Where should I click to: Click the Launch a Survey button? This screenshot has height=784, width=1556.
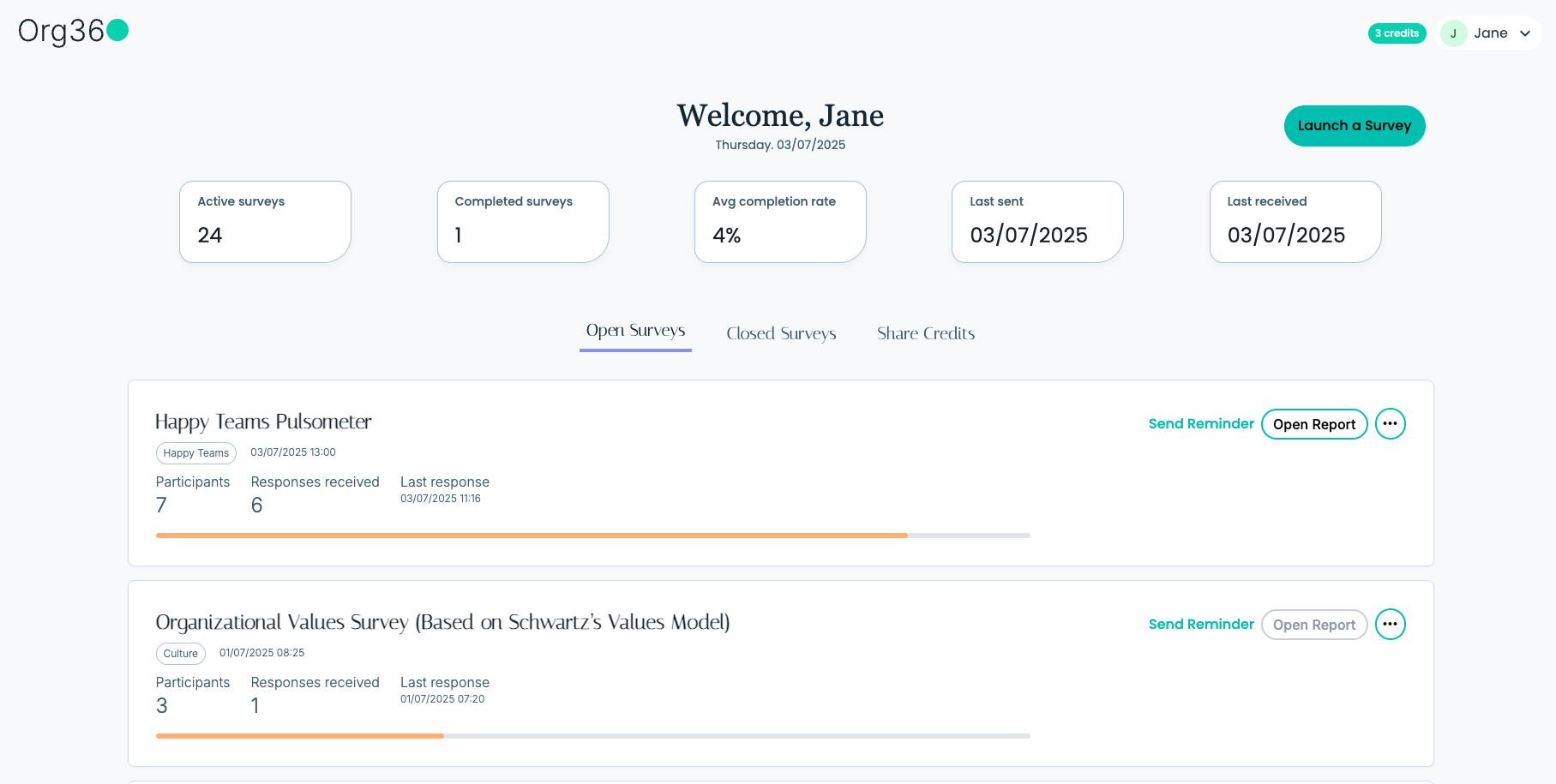click(x=1354, y=126)
